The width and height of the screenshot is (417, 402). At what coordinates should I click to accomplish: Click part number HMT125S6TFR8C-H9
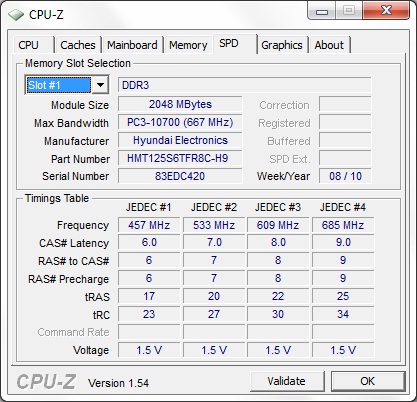(180, 158)
